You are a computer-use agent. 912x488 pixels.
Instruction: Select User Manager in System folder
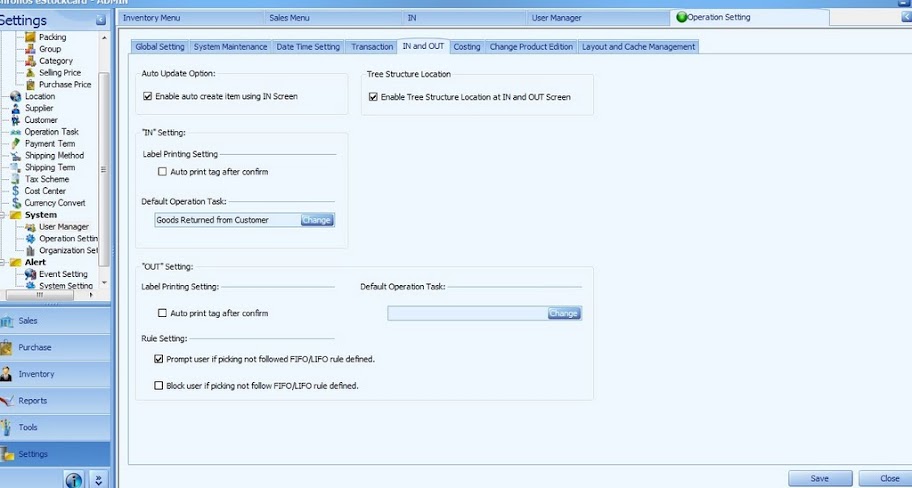click(x=64, y=227)
